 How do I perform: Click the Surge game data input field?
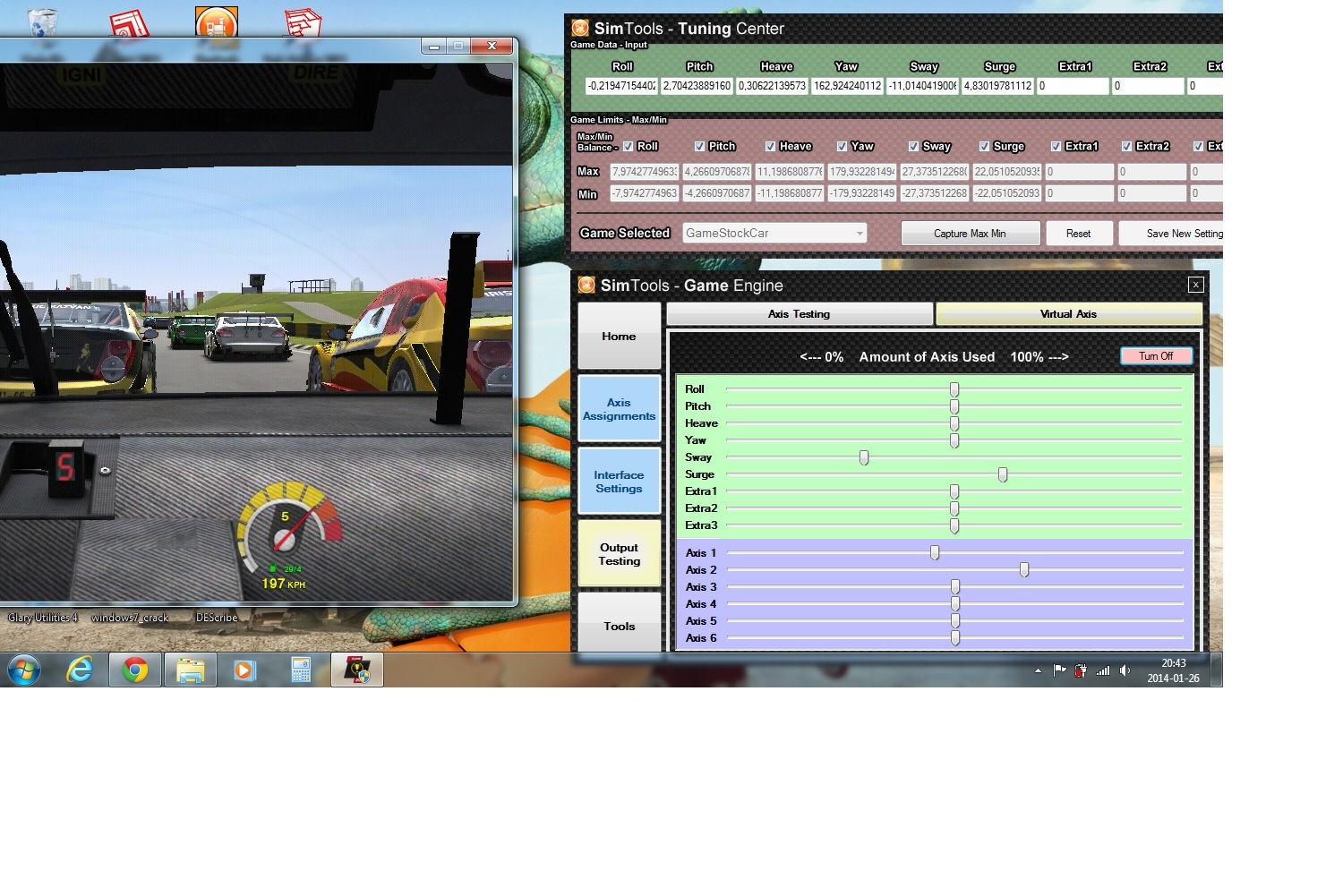tap(997, 86)
